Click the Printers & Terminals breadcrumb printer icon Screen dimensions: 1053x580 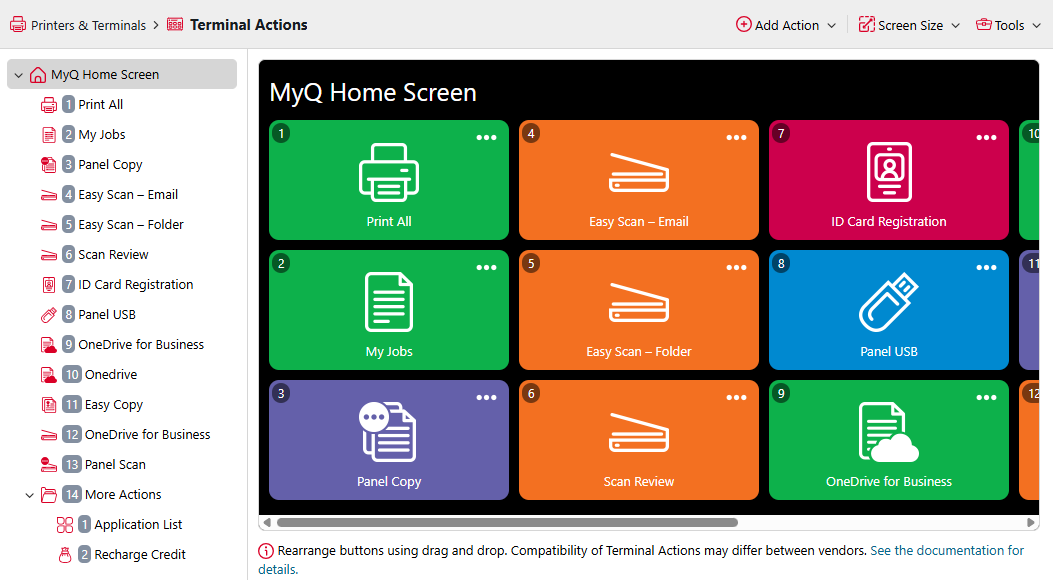coord(18,25)
